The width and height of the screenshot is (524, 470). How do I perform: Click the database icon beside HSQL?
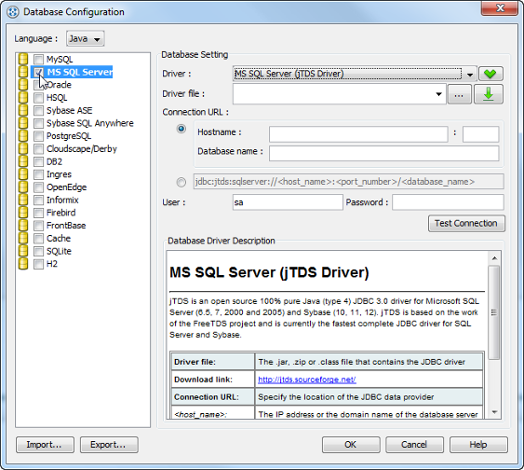(x=23, y=98)
